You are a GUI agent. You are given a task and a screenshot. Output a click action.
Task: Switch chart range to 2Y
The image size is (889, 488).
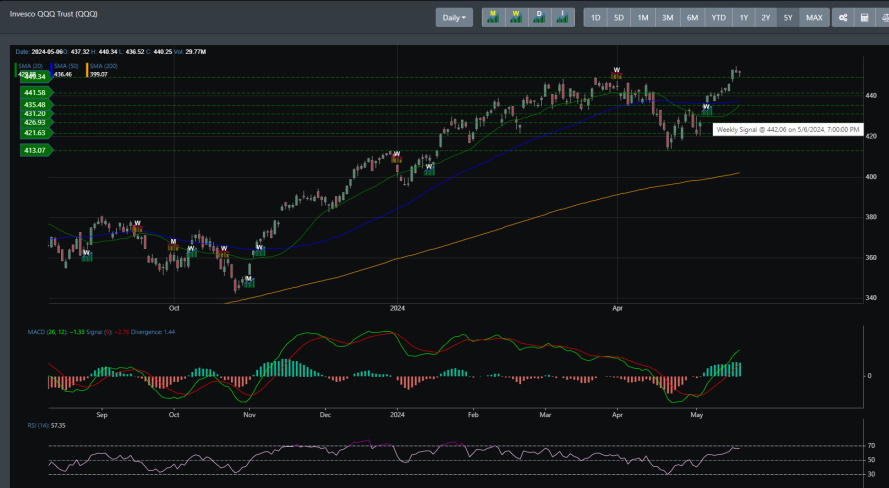[x=765, y=18]
